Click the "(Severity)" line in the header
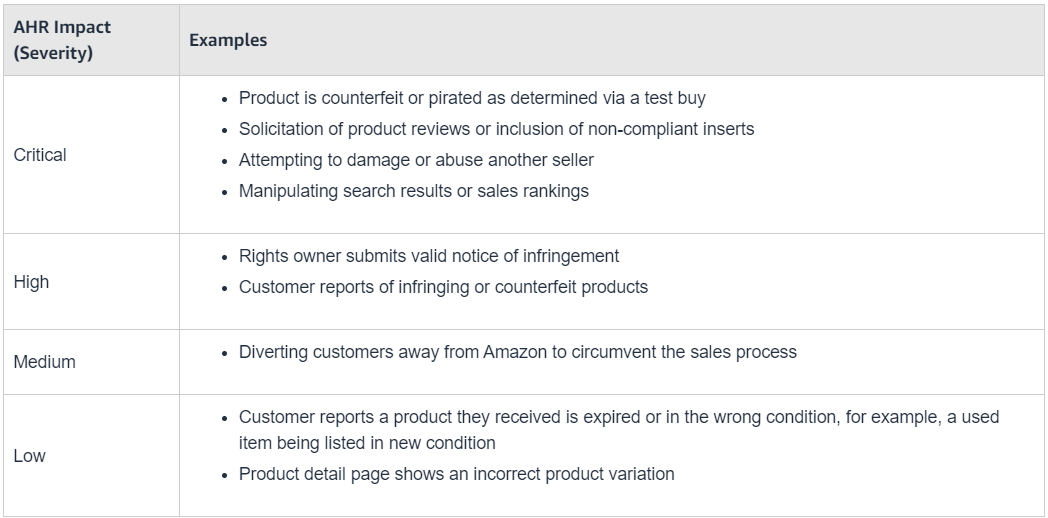This screenshot has height=518, width=1048. [53, 52]
